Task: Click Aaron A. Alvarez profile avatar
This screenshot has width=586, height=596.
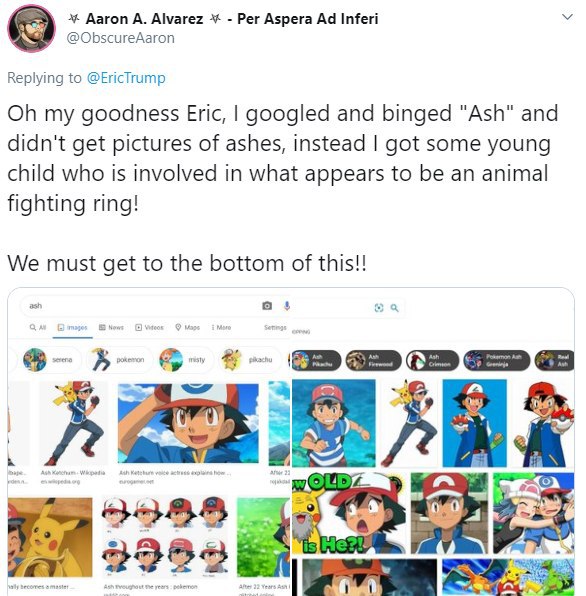Action: [32, 29]
